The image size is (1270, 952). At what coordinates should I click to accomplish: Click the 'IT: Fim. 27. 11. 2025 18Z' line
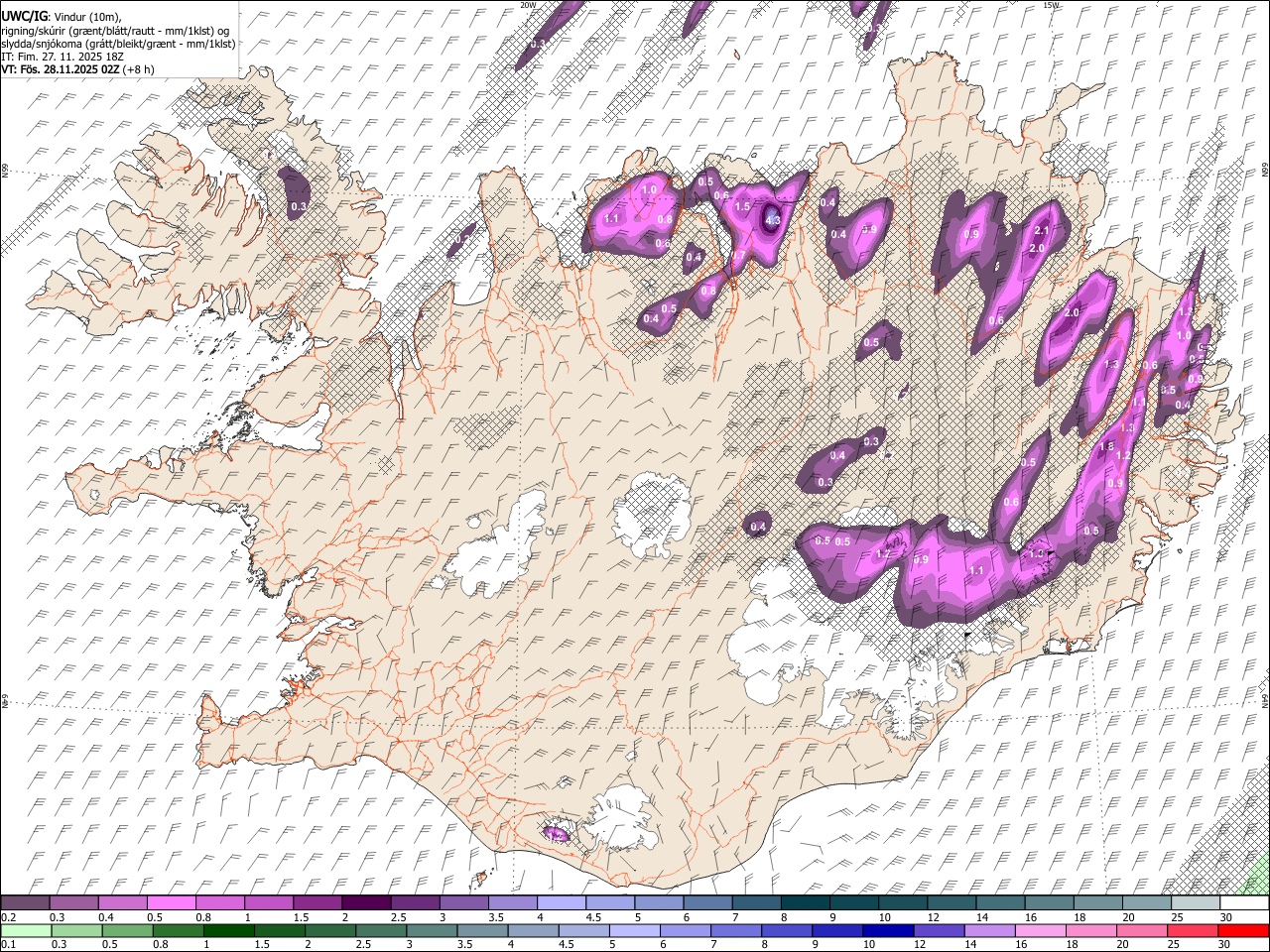pyautogui.click(x=63, y=57)
